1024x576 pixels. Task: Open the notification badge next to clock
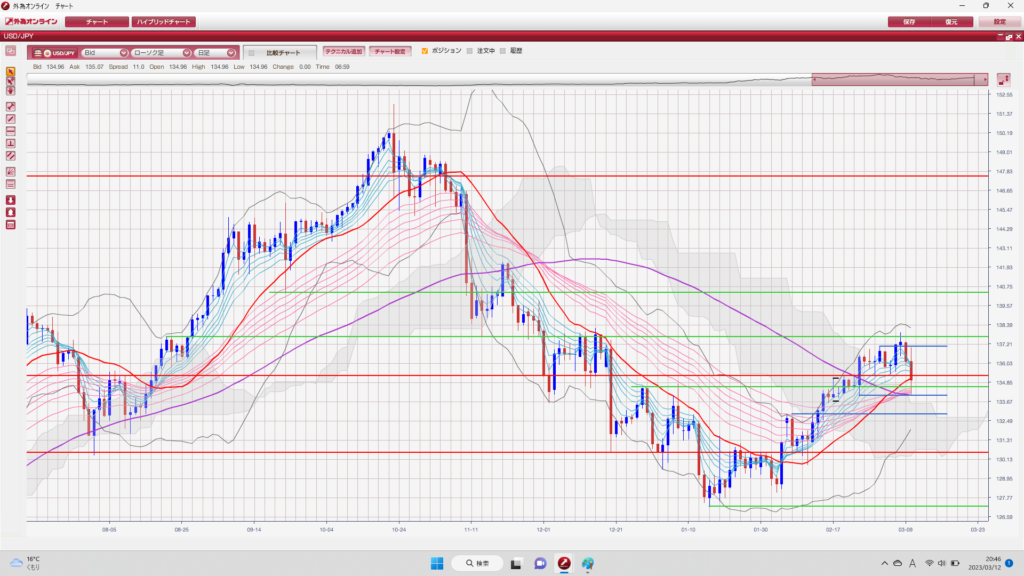pyautogui.click(x=1009, y=563)
